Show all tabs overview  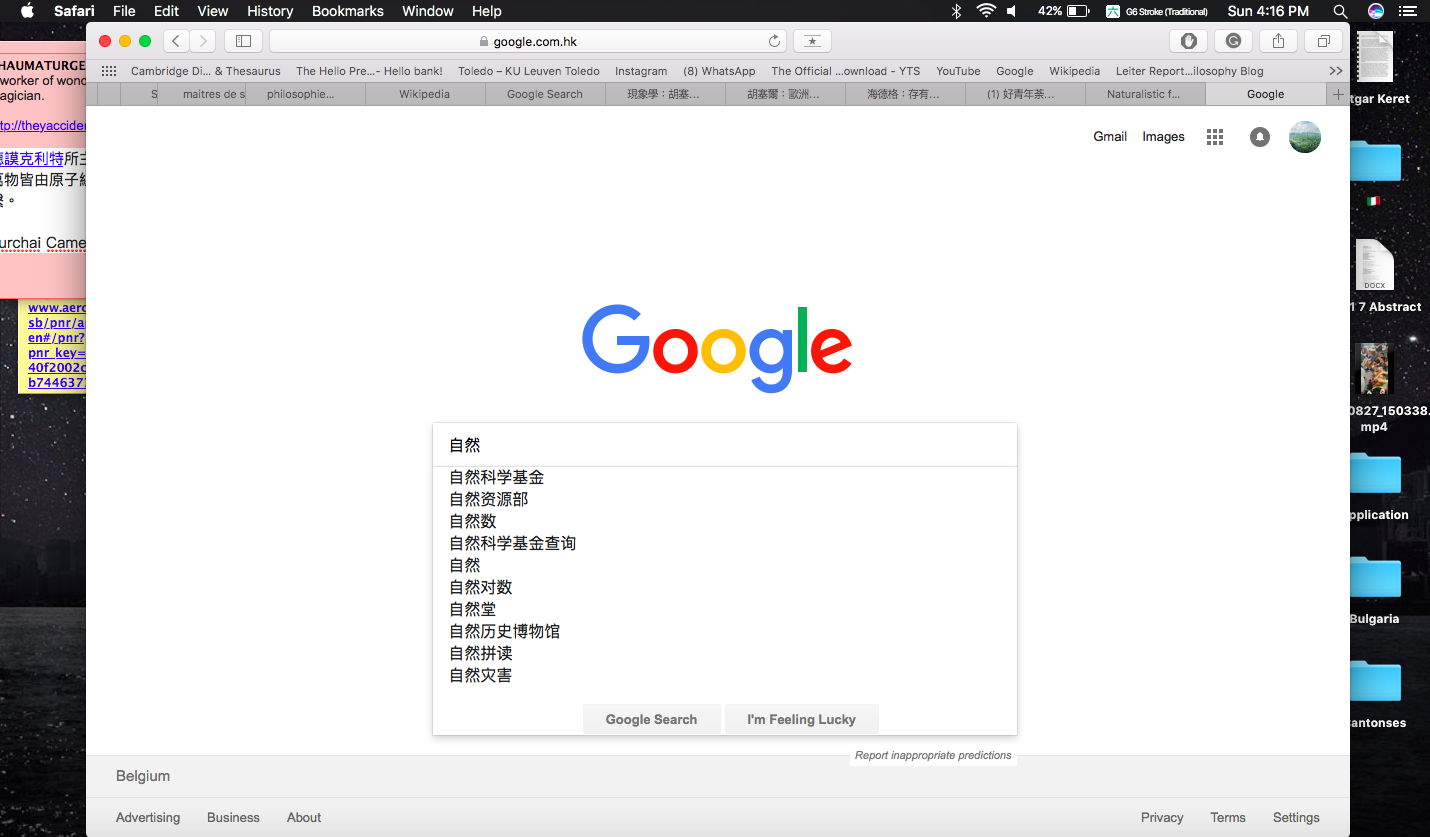pyautogui.click(x=1323, y=41)
